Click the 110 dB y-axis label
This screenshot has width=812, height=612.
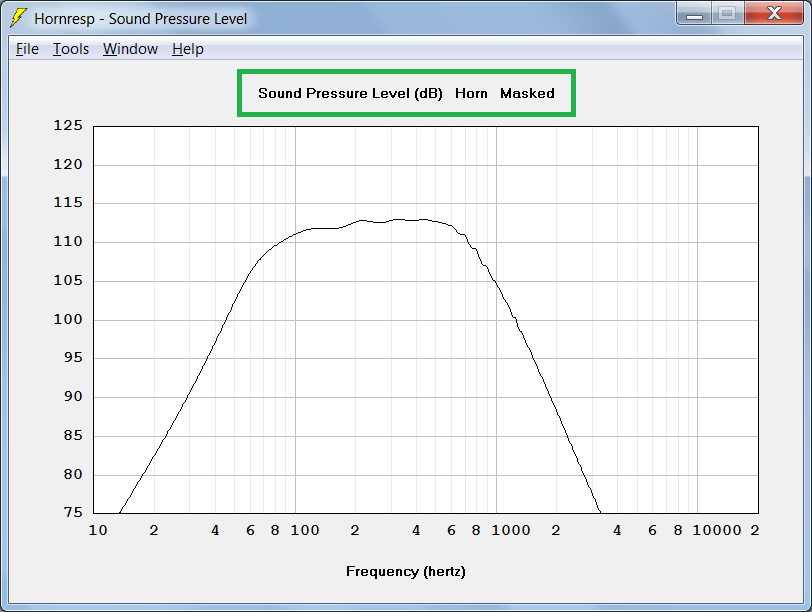[68, 241]
